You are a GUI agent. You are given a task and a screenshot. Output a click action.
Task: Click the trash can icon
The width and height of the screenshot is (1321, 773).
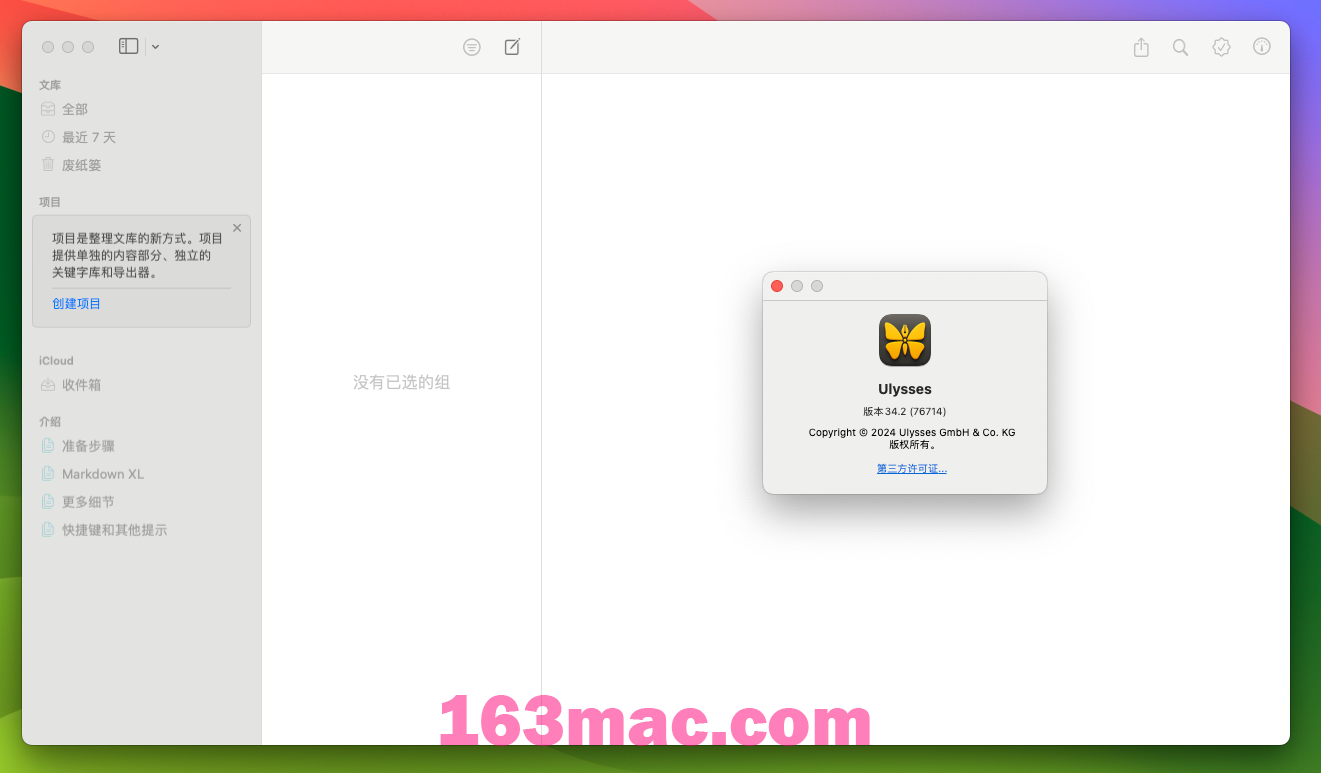tap(48, 164)
